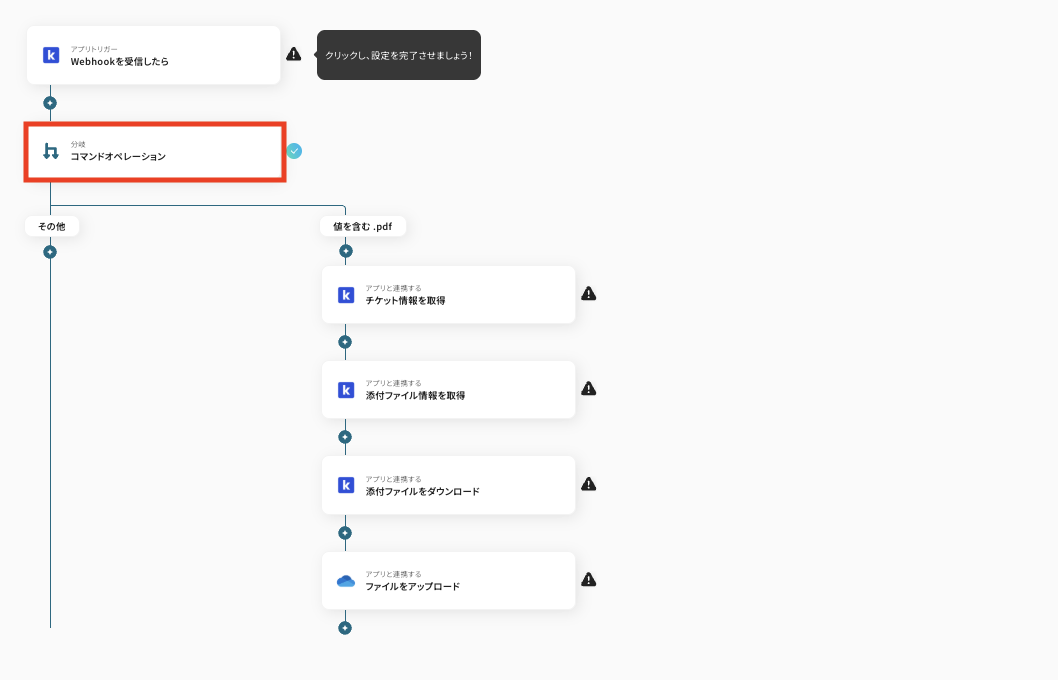Select the その他 branch label
This screenshot has height=680, width=1058.
(52, 227)
